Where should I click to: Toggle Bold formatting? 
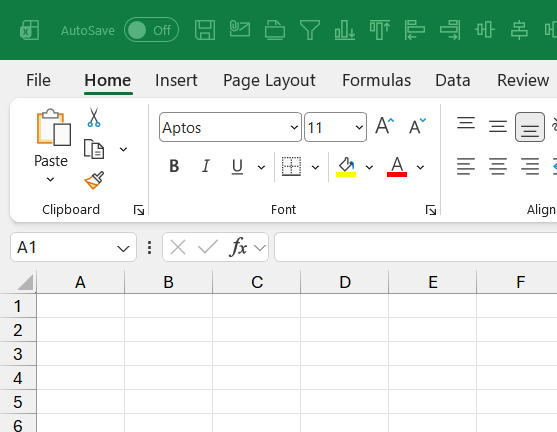174,166
